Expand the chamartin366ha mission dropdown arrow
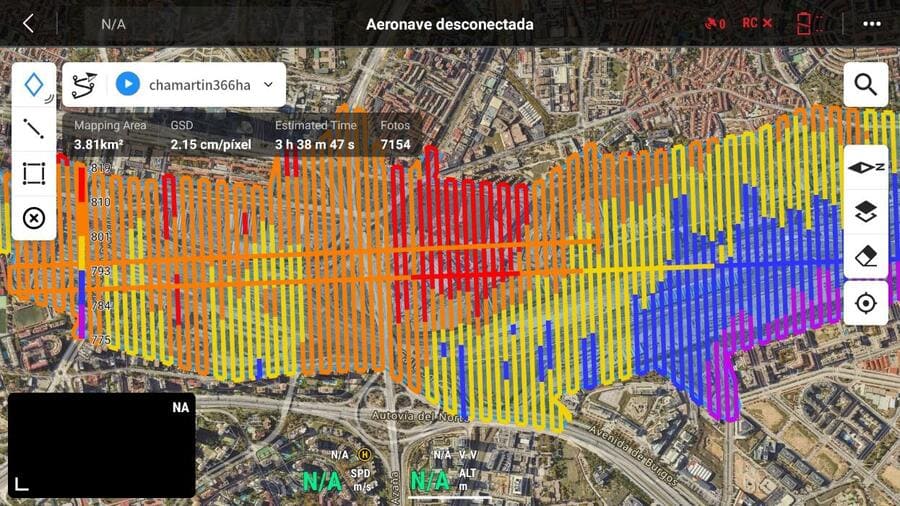The width and height of the screenshot is (900, 506). [268, 84]
